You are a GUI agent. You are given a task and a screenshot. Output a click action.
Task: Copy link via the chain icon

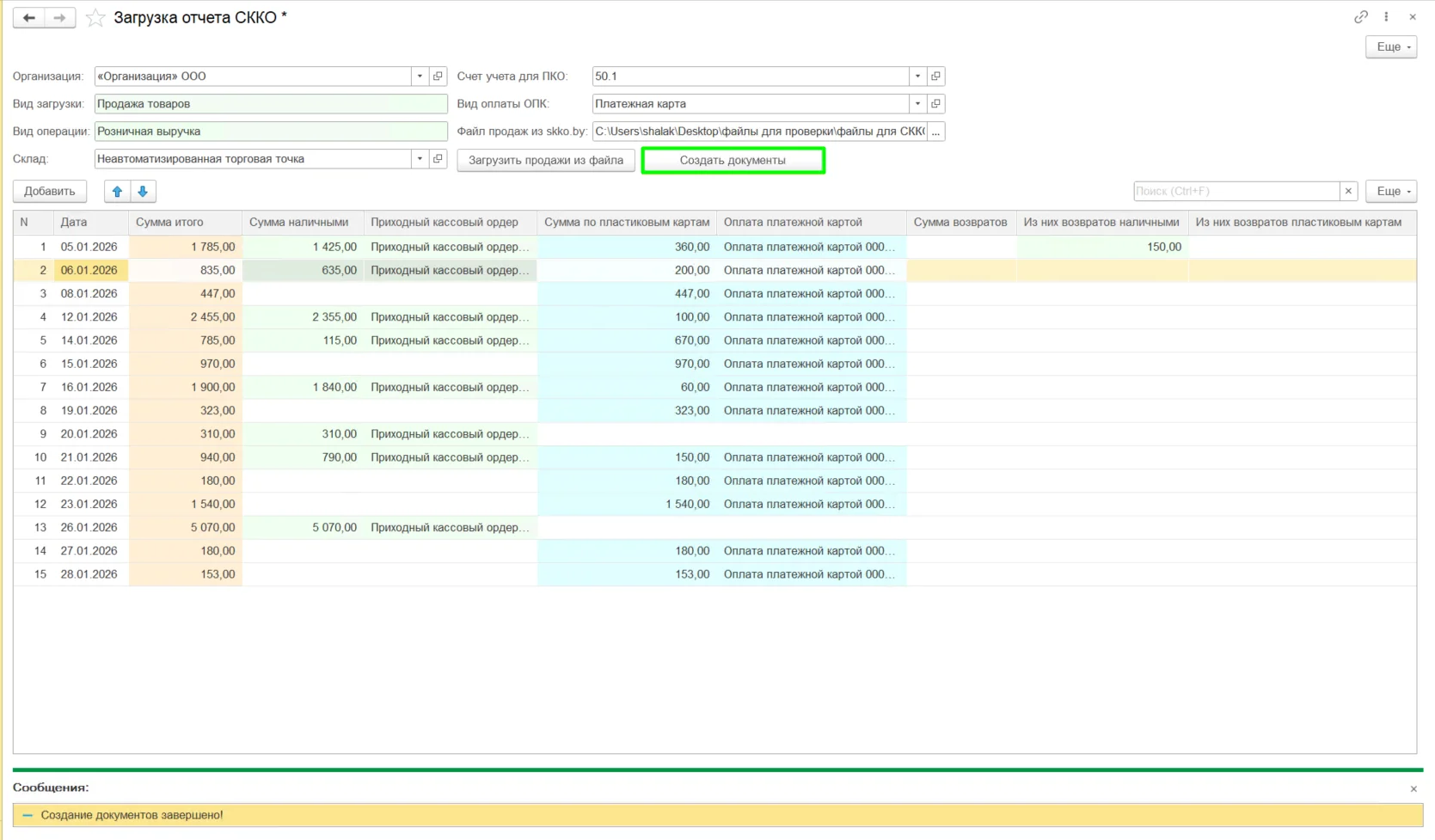coord(1361,16)
